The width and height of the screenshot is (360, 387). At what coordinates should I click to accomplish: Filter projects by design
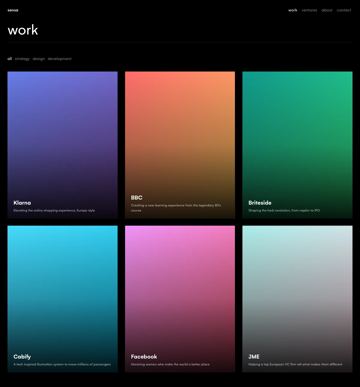point(39,59)
